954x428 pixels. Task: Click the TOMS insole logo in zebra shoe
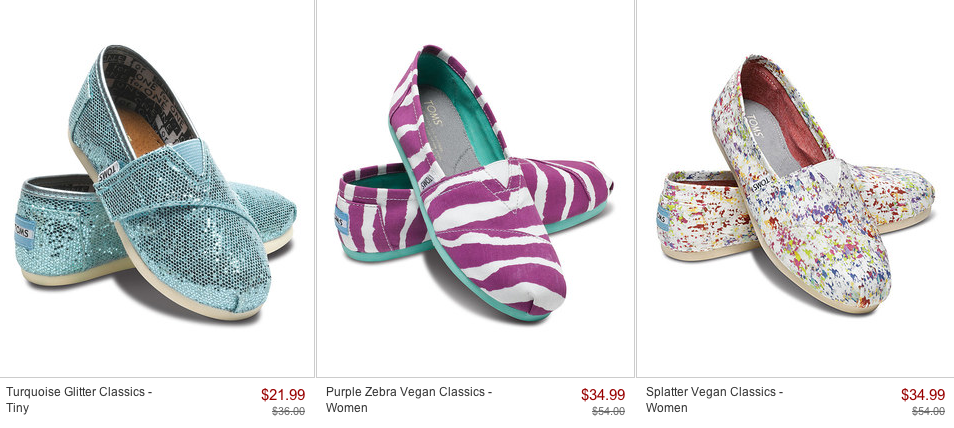(x=434, y=112)
